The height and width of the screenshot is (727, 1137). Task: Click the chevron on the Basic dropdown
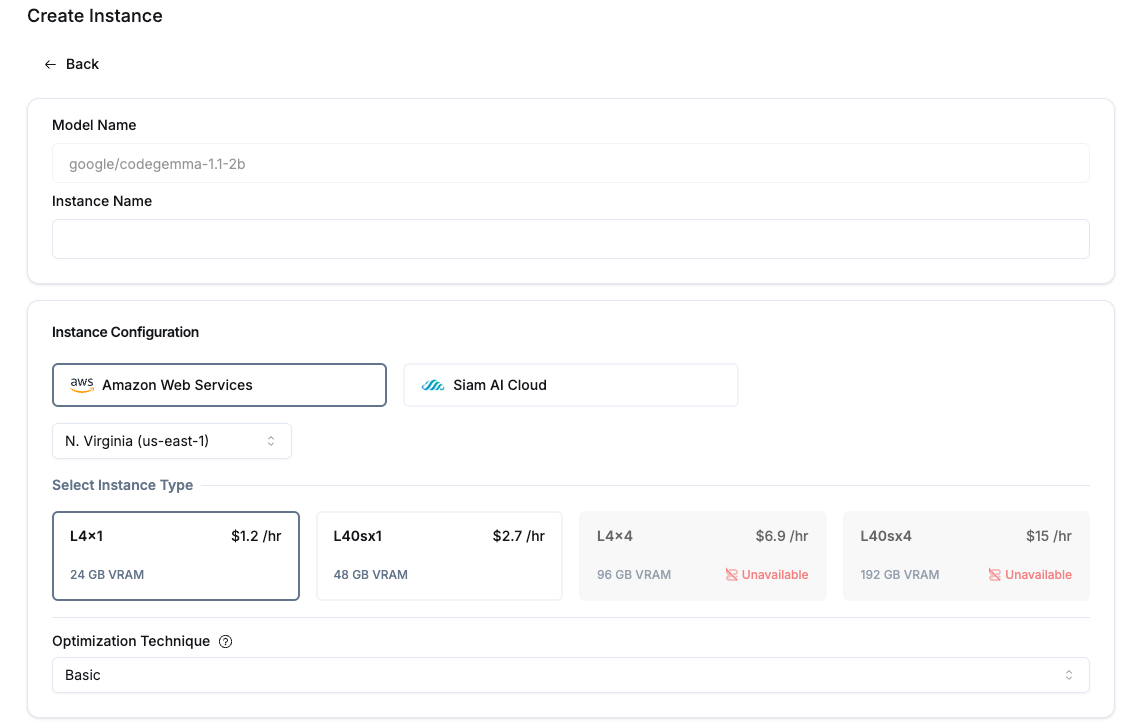pos(1069,675)
